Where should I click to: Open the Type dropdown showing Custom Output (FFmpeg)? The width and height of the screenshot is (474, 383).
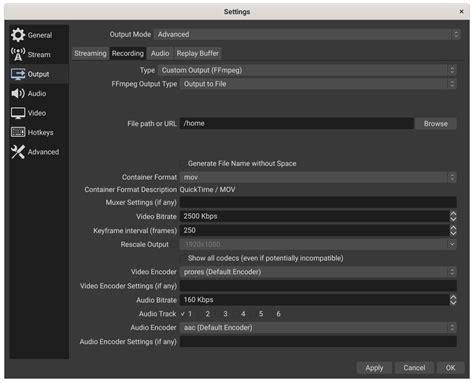307,70
